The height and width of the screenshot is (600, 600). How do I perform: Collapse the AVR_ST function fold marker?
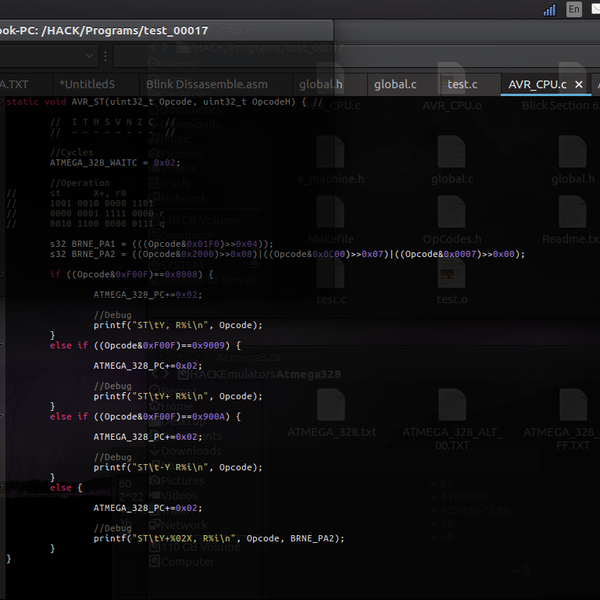(x=3, y=102)
